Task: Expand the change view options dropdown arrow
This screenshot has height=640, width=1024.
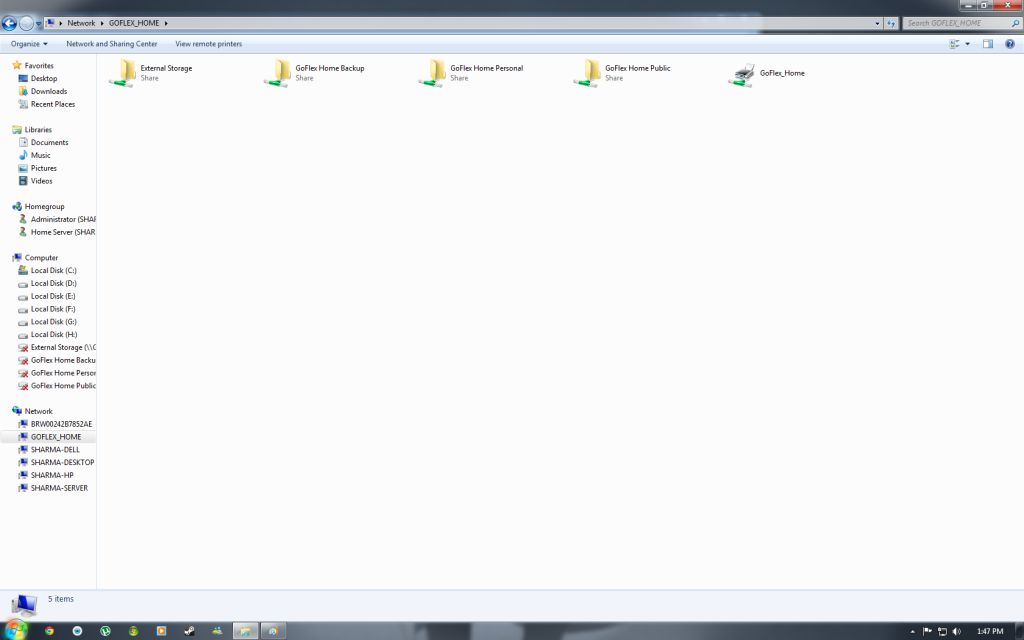Action: click(x=967, y=44)
